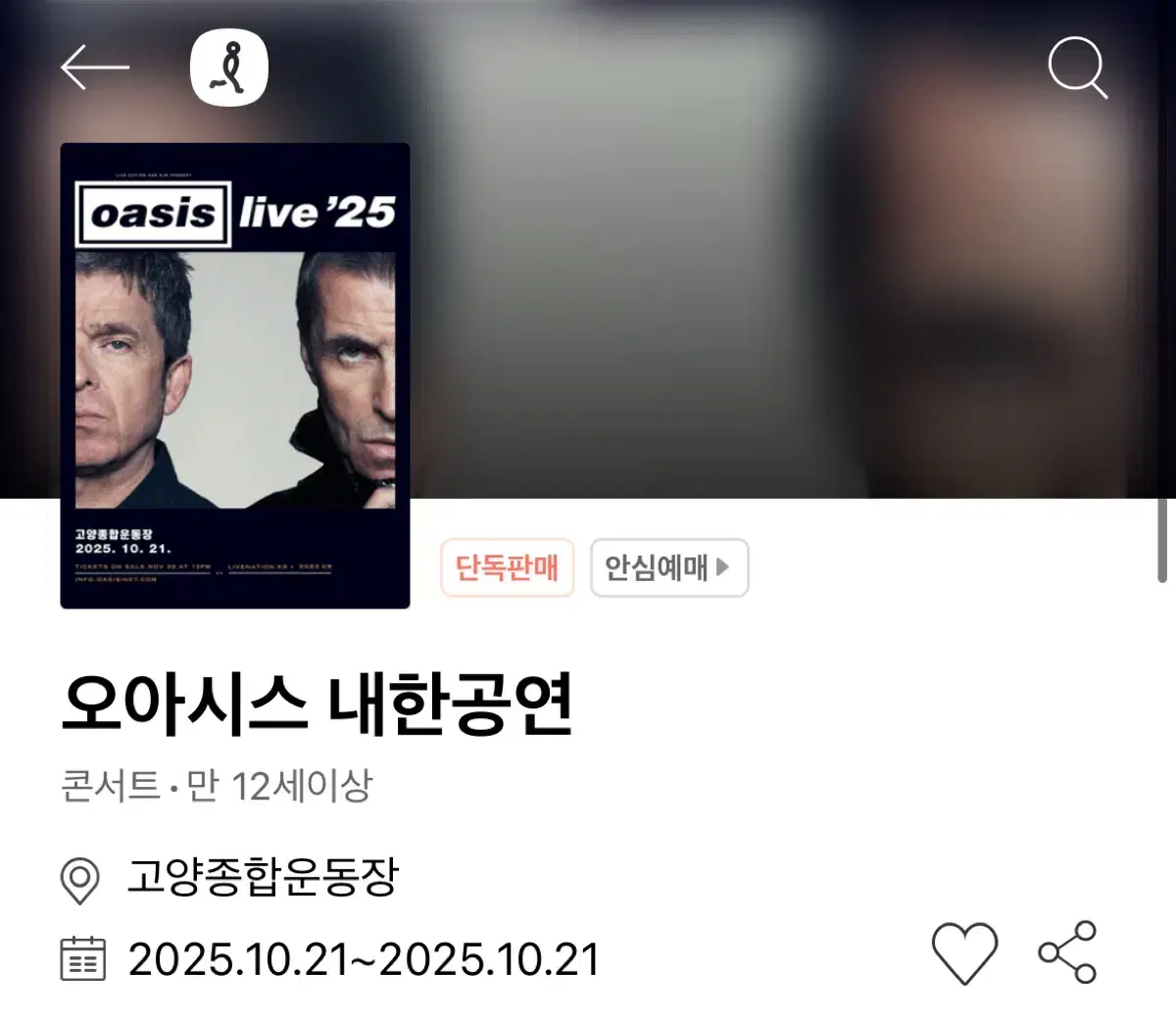
Task: Tap the 만 12세이상 age rating text
Action: 279,785
